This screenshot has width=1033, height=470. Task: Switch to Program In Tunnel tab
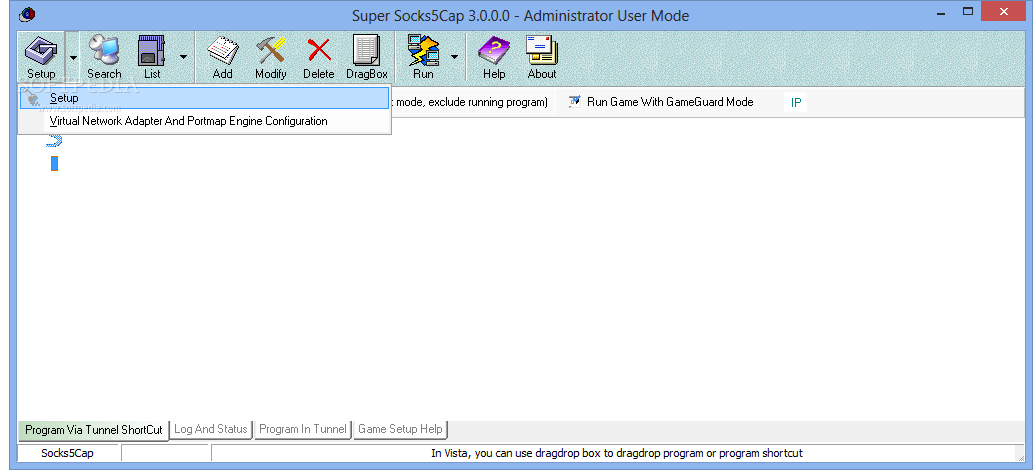click(x=303, y=429)
